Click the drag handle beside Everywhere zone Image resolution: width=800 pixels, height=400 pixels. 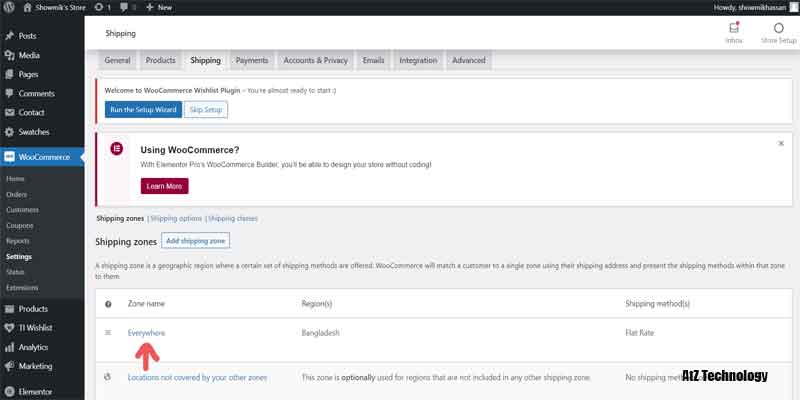pos(108,332)
